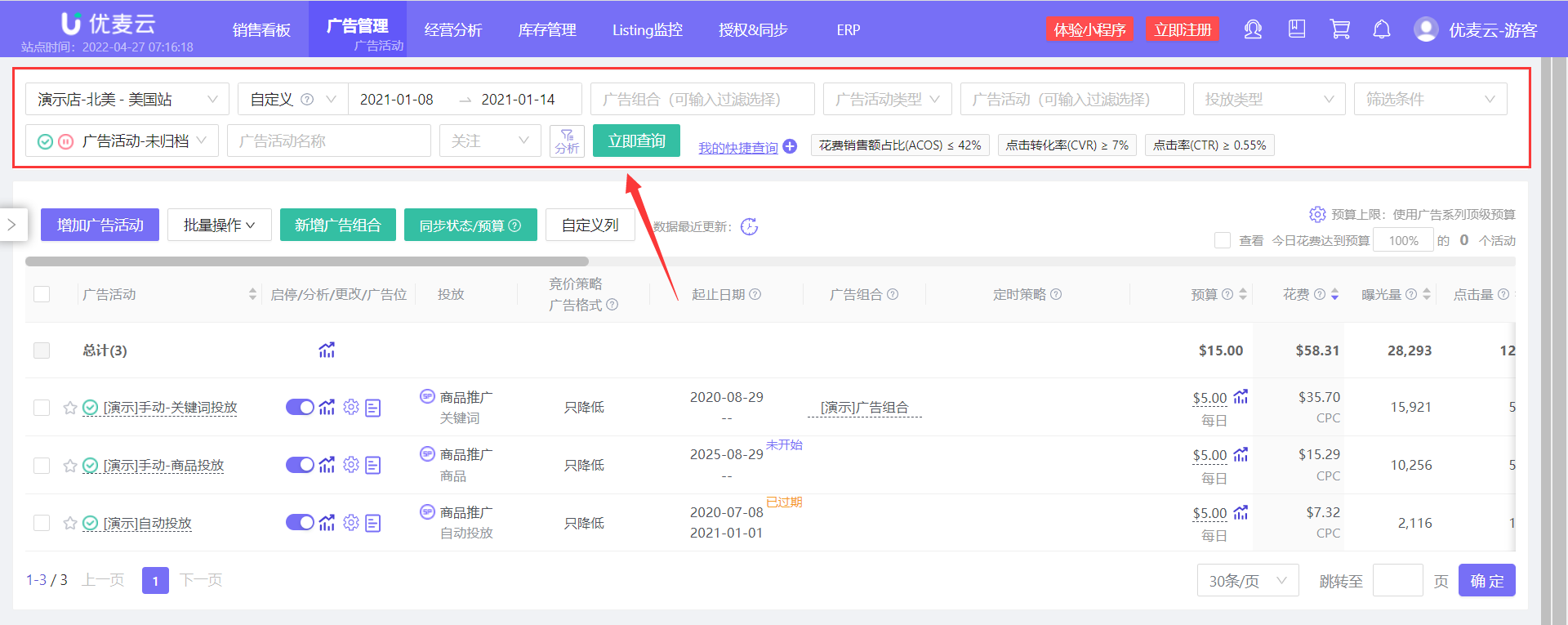The width and height of the screenshot is (1568, 625).
Task: Open the 广告活动-未归档 status dropdown
Action: (x=122, y=141)
